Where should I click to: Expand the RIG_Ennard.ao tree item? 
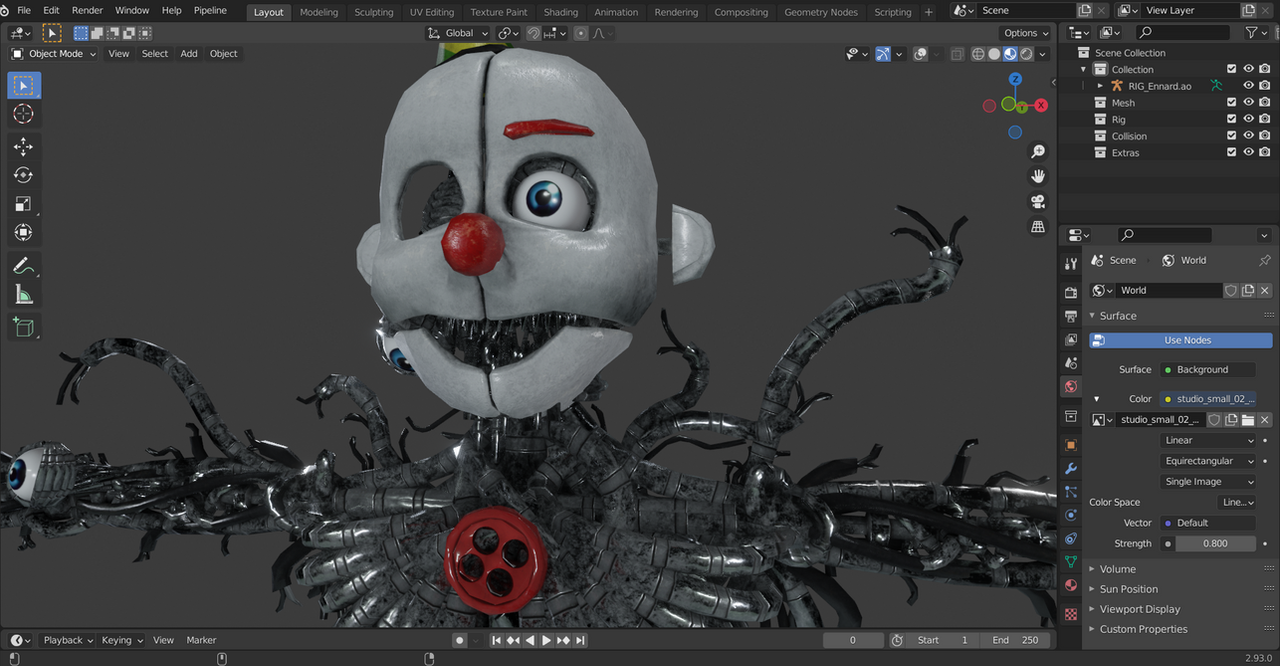(1100, 86)
